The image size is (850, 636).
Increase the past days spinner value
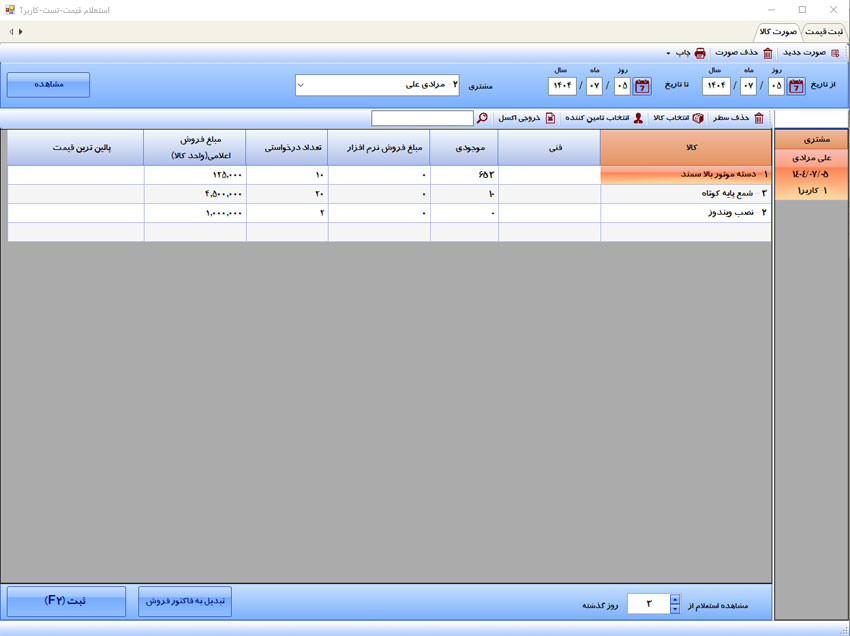tap(675, 600)
